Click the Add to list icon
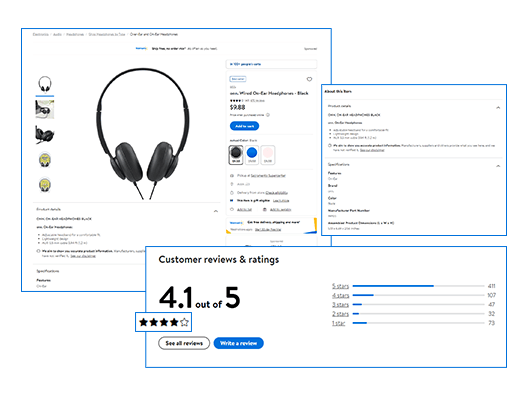528x395 pixels. [x=232, y=209]
